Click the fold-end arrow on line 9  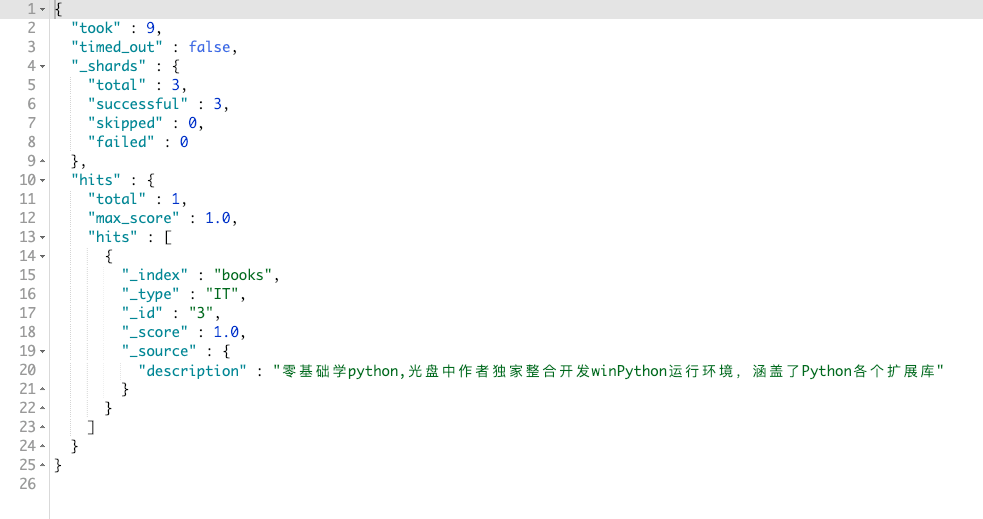[x=43, y=161]
